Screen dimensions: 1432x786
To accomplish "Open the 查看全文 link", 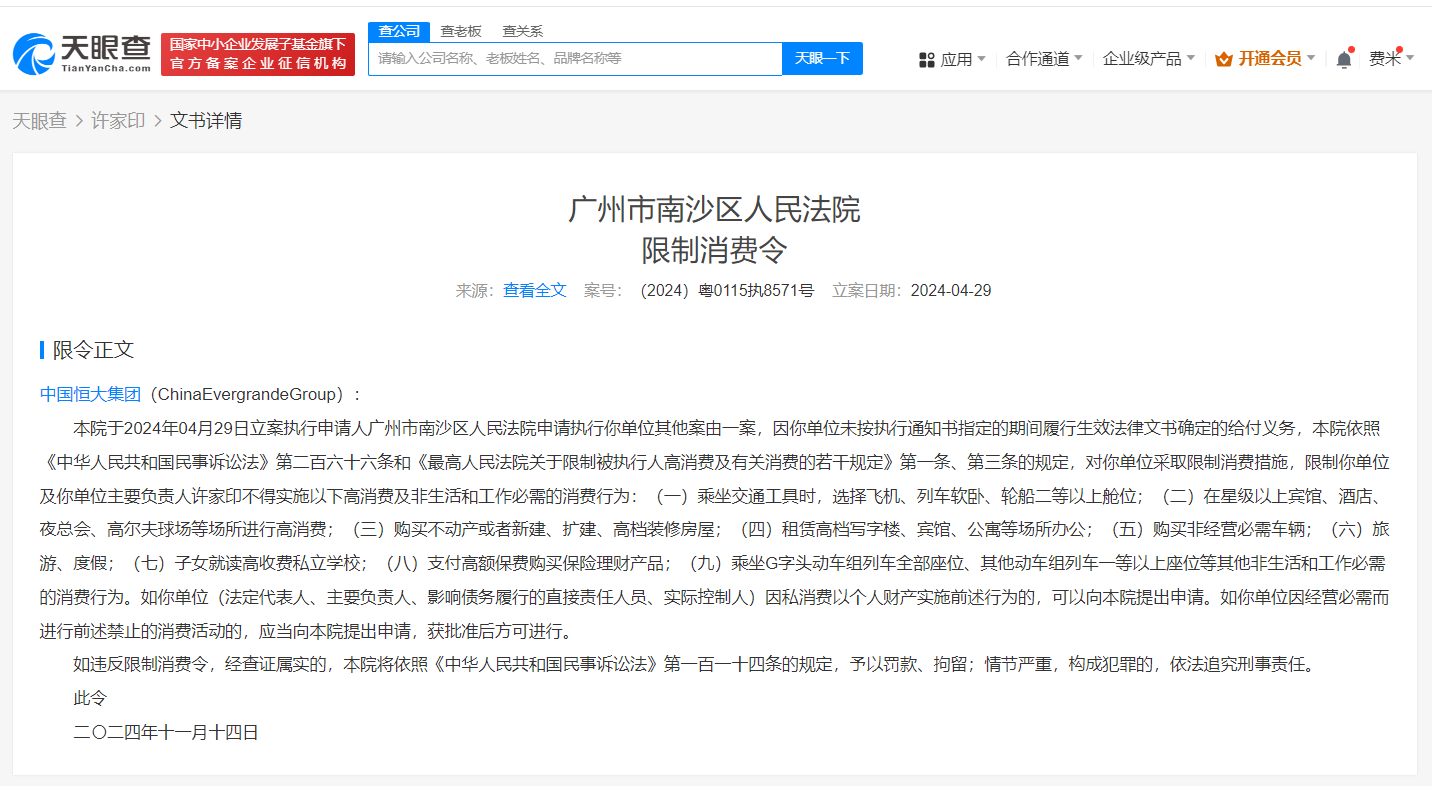I will point(534,291).
